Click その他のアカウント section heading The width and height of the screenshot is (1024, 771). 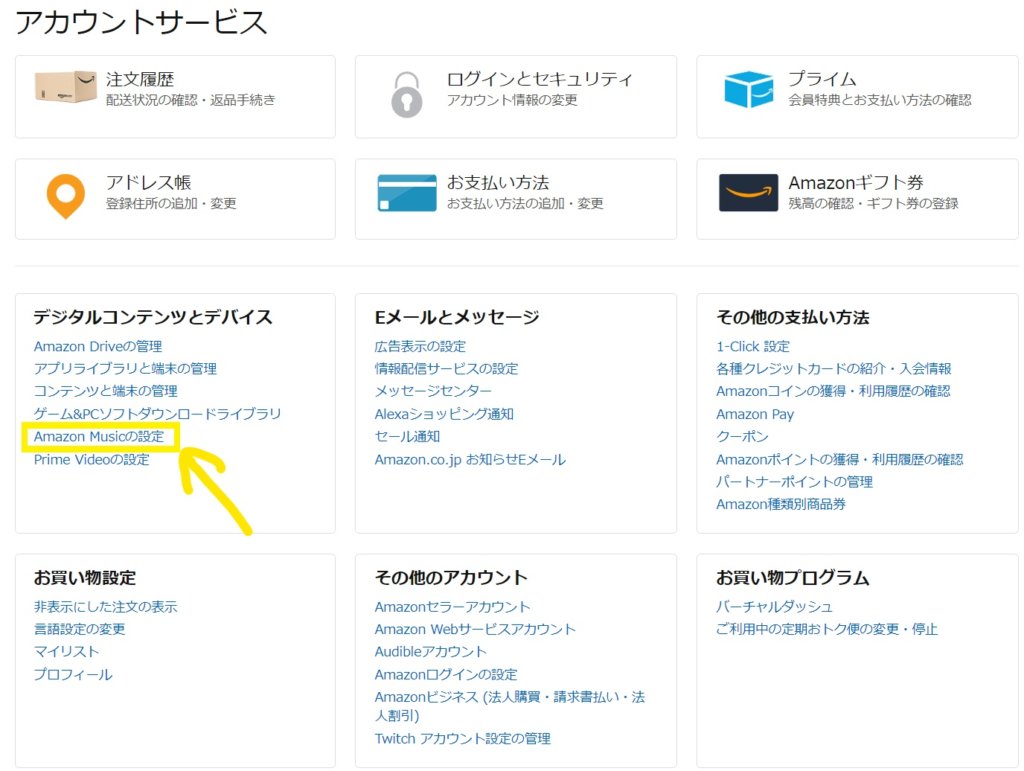tap(451, 578)
